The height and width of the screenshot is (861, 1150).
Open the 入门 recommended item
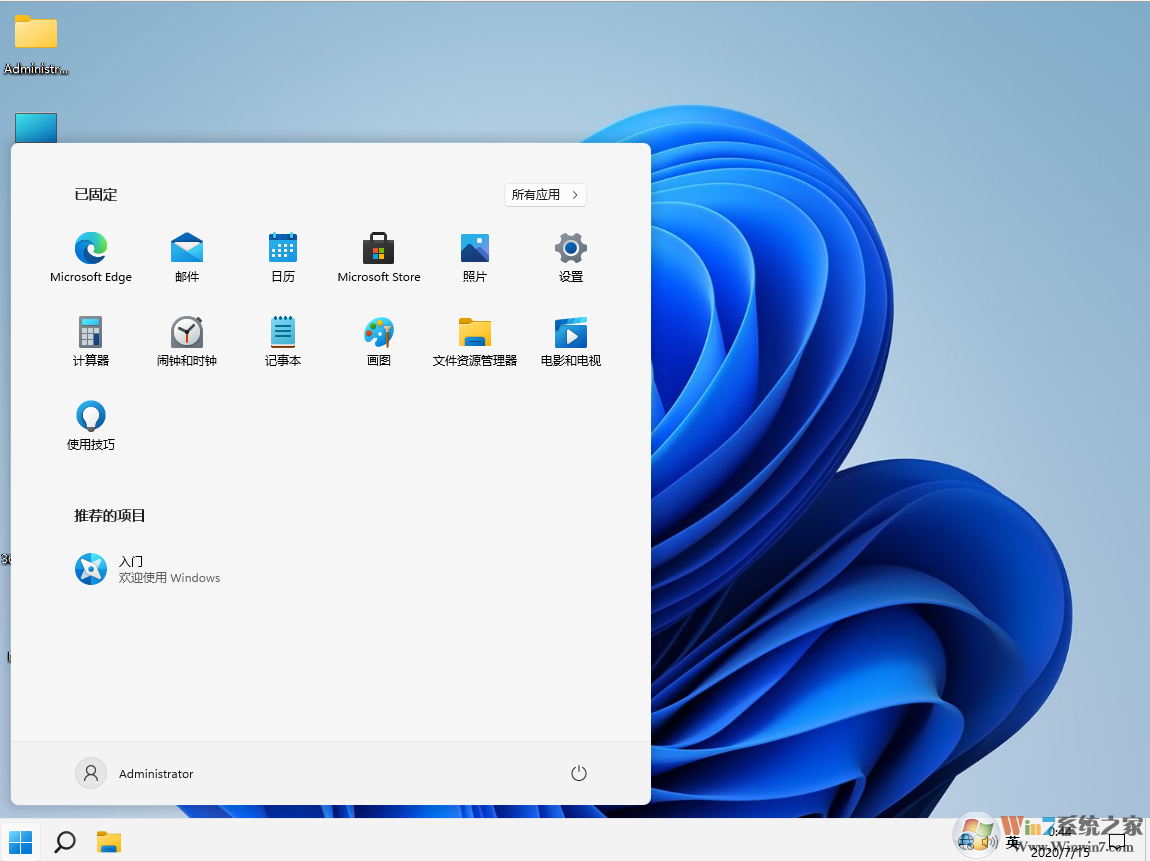tap(148, 568)
